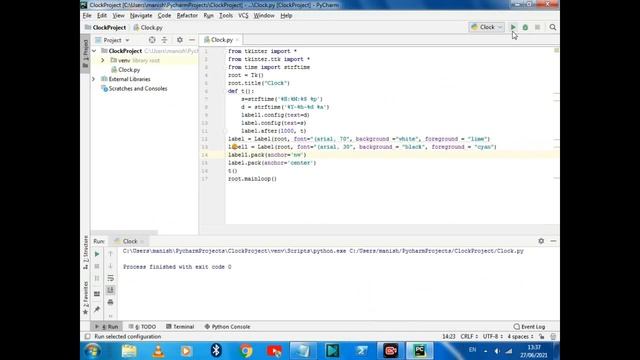The height and width of the screenshot is (360, 640).
Task: Open the Window menu
Action: 264,16
